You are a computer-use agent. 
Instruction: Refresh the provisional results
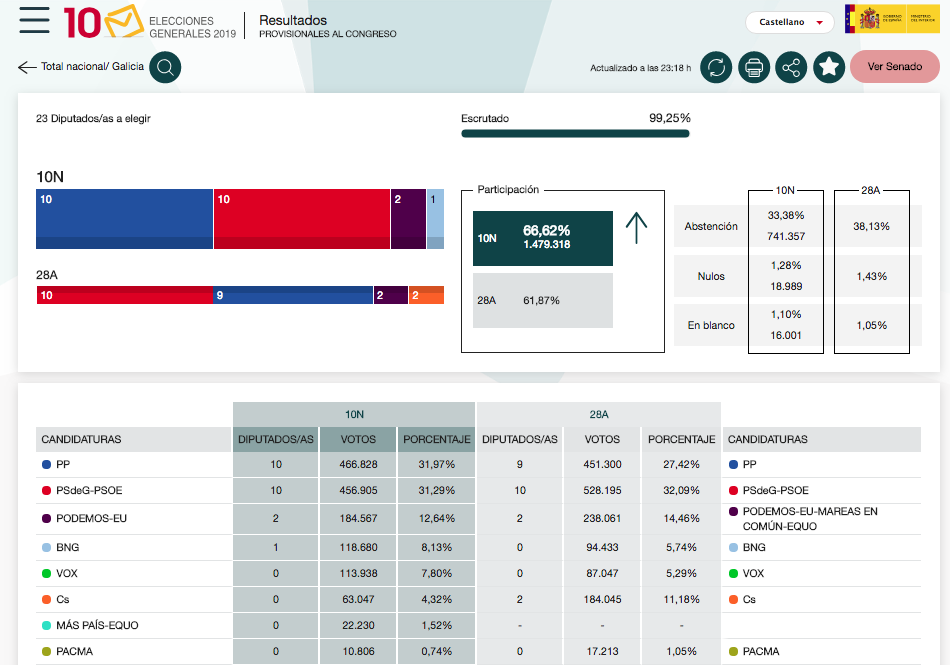pyautogui.click(x=717, y=67)
